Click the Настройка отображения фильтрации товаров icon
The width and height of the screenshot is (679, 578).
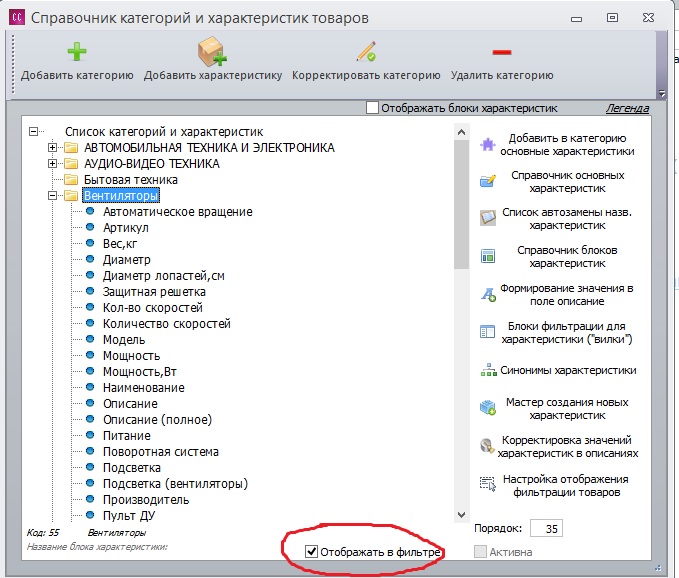(x=488, y=484)
